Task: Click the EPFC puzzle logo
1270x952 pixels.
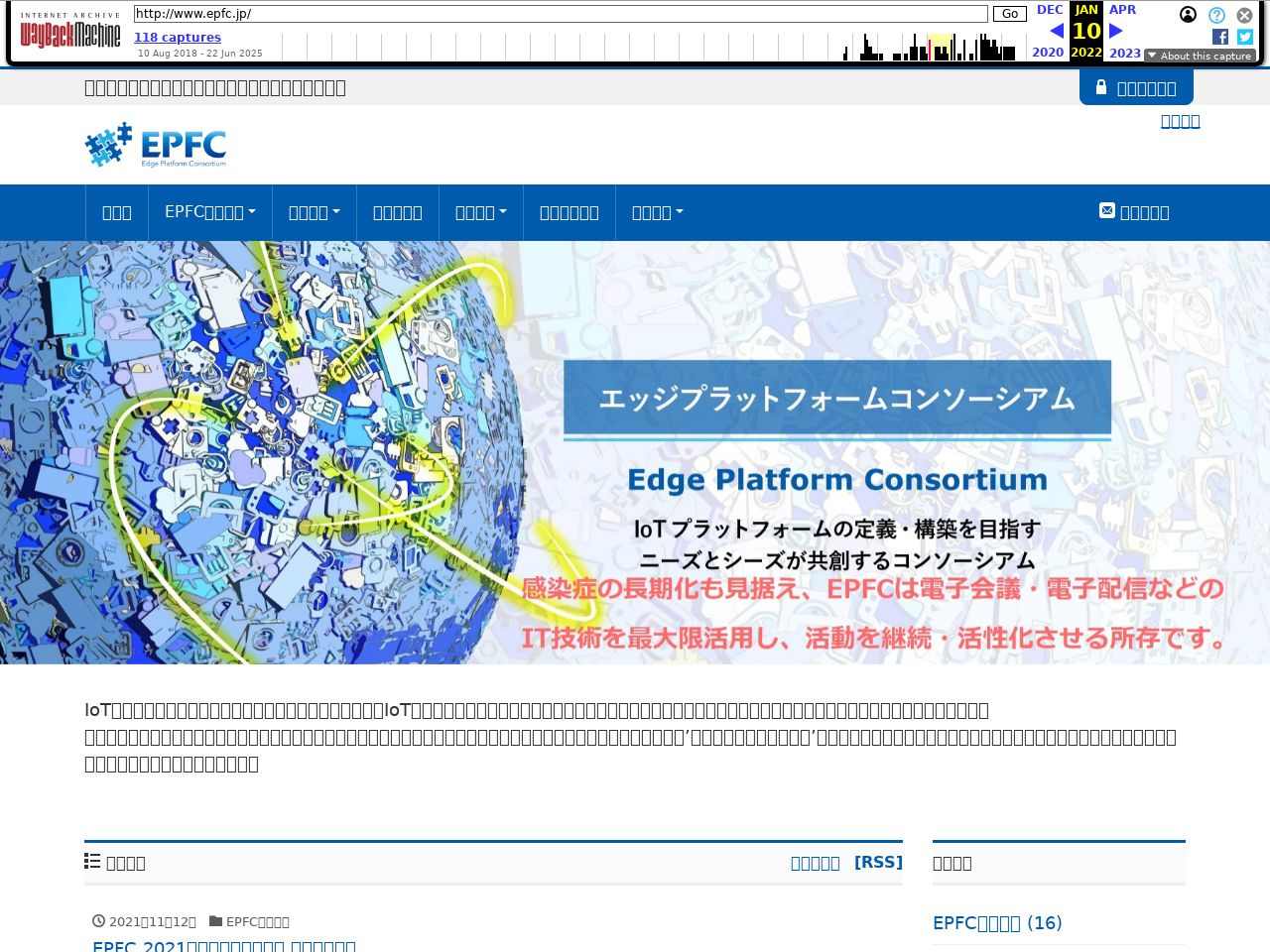Action: click(x=156, y=145)
